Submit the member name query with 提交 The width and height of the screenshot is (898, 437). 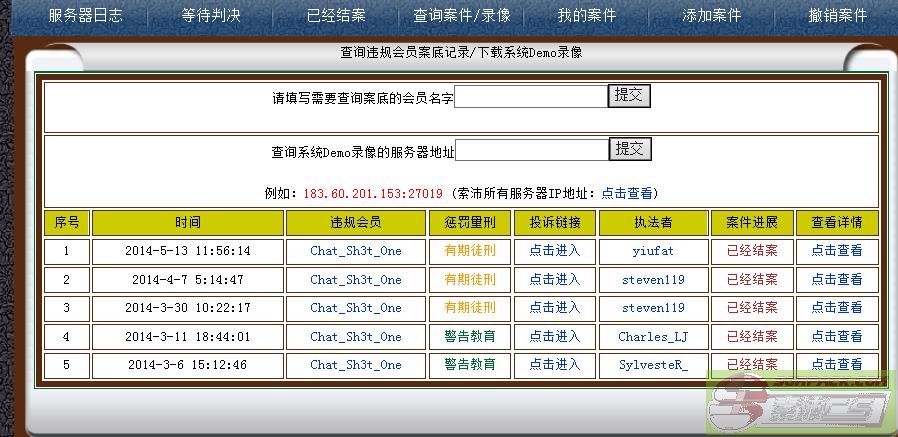tap(630, 96)
